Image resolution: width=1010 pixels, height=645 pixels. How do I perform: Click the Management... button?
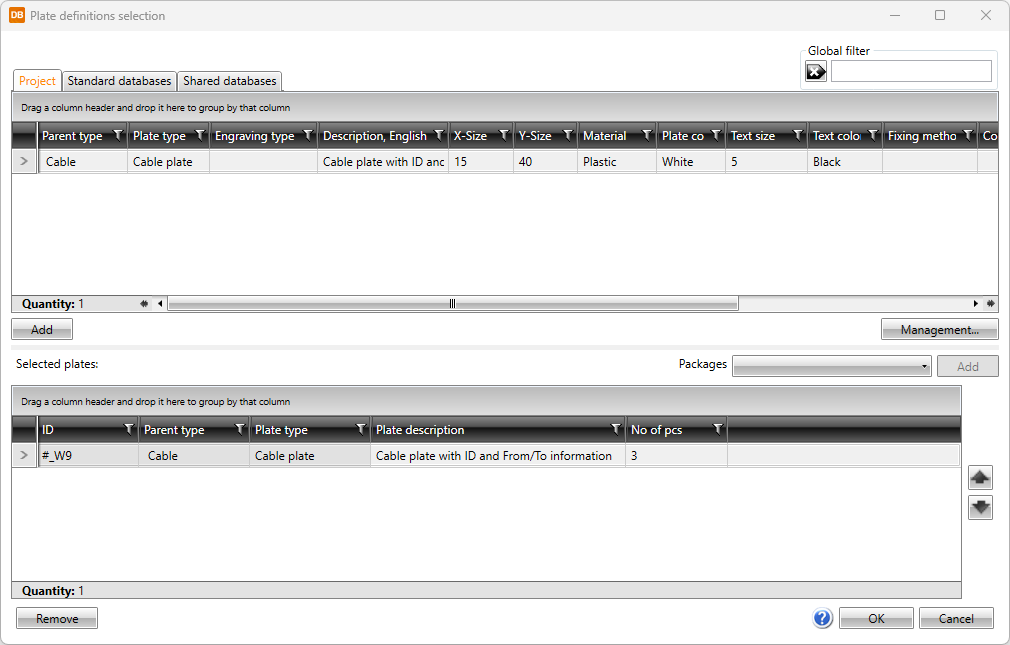[938, 329]
